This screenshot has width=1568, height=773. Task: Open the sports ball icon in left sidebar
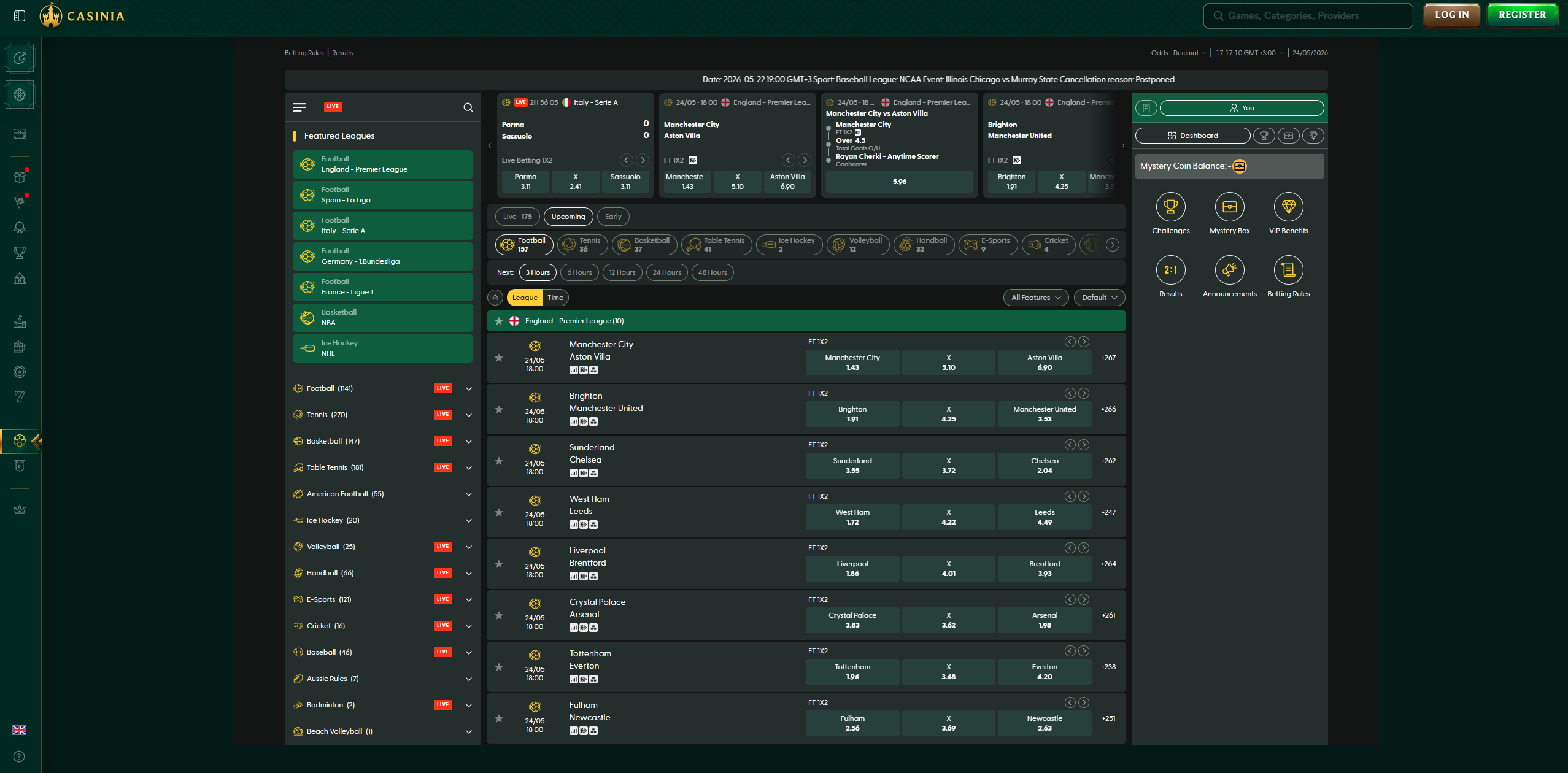(20, 440)
